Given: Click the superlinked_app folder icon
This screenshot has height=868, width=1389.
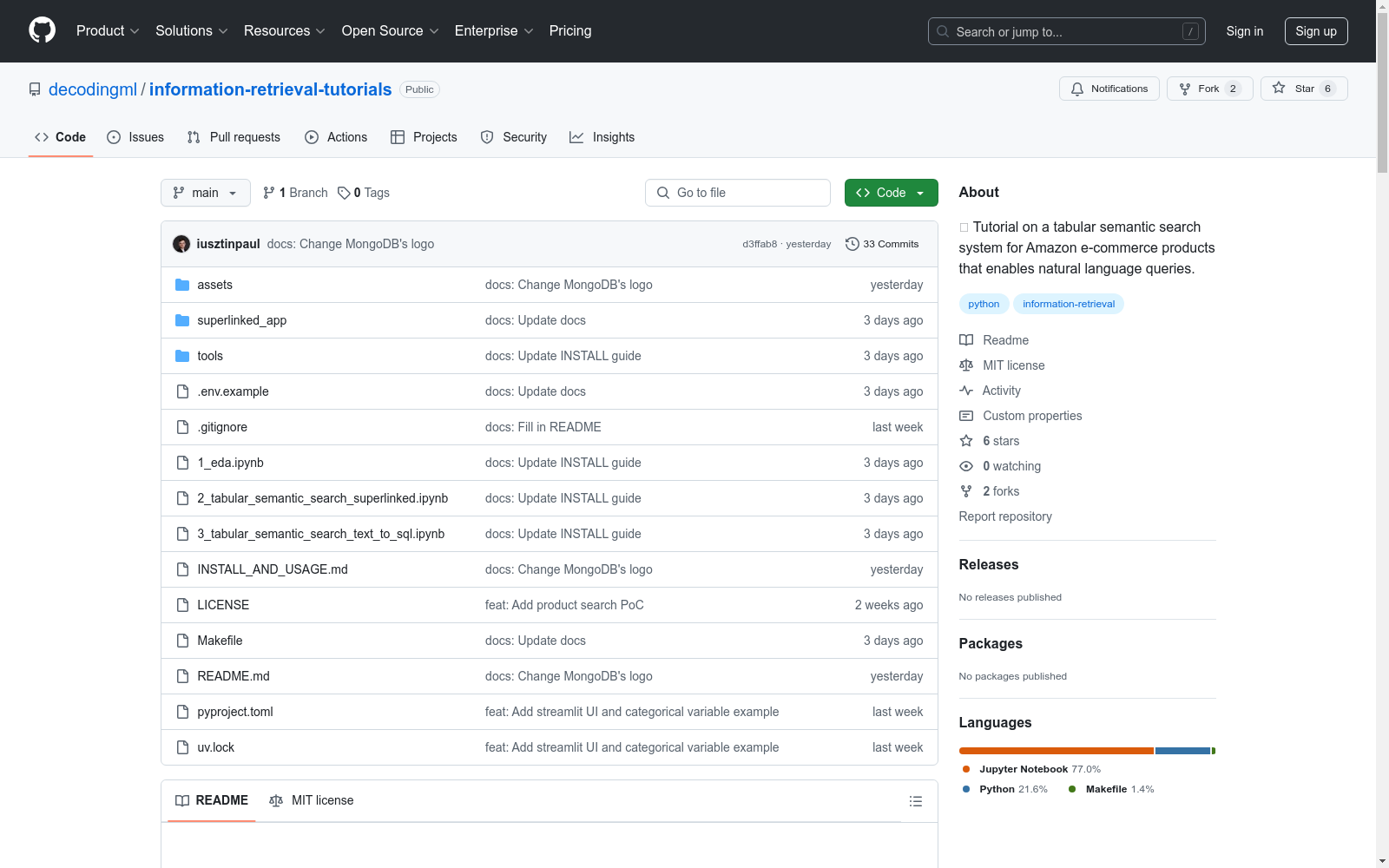Looking at the screenshot, I should tap(182, 320).
